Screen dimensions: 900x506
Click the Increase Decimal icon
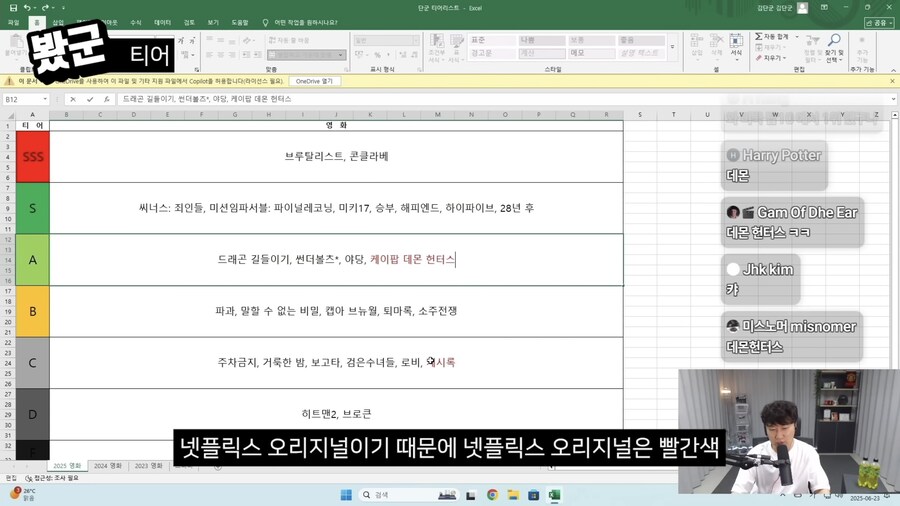[402, 55]
